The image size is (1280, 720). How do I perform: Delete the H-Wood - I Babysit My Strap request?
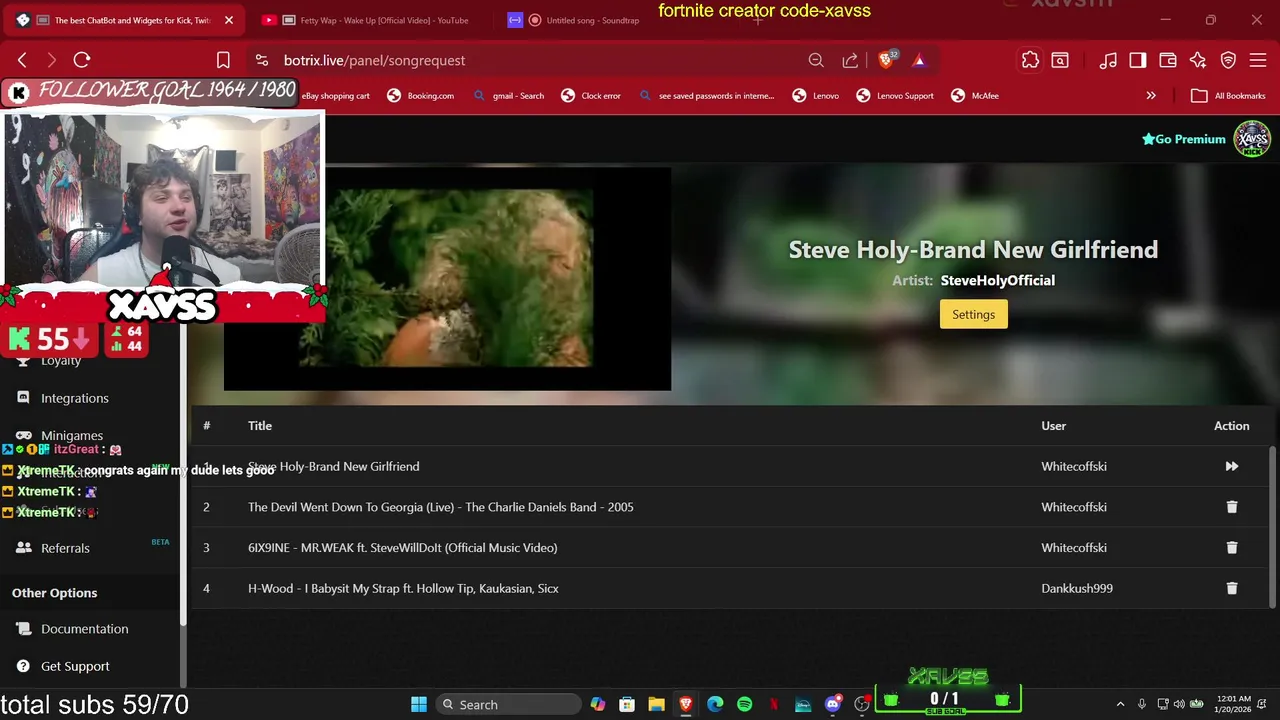click(x=1231, y=589)
